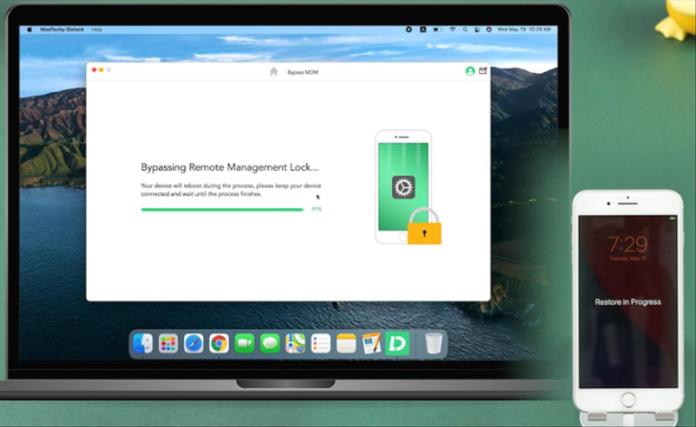Open Control Center from the menu bar
Viewport: 696px width, 427px height.
pyautogui.click(x=477, y=29)
